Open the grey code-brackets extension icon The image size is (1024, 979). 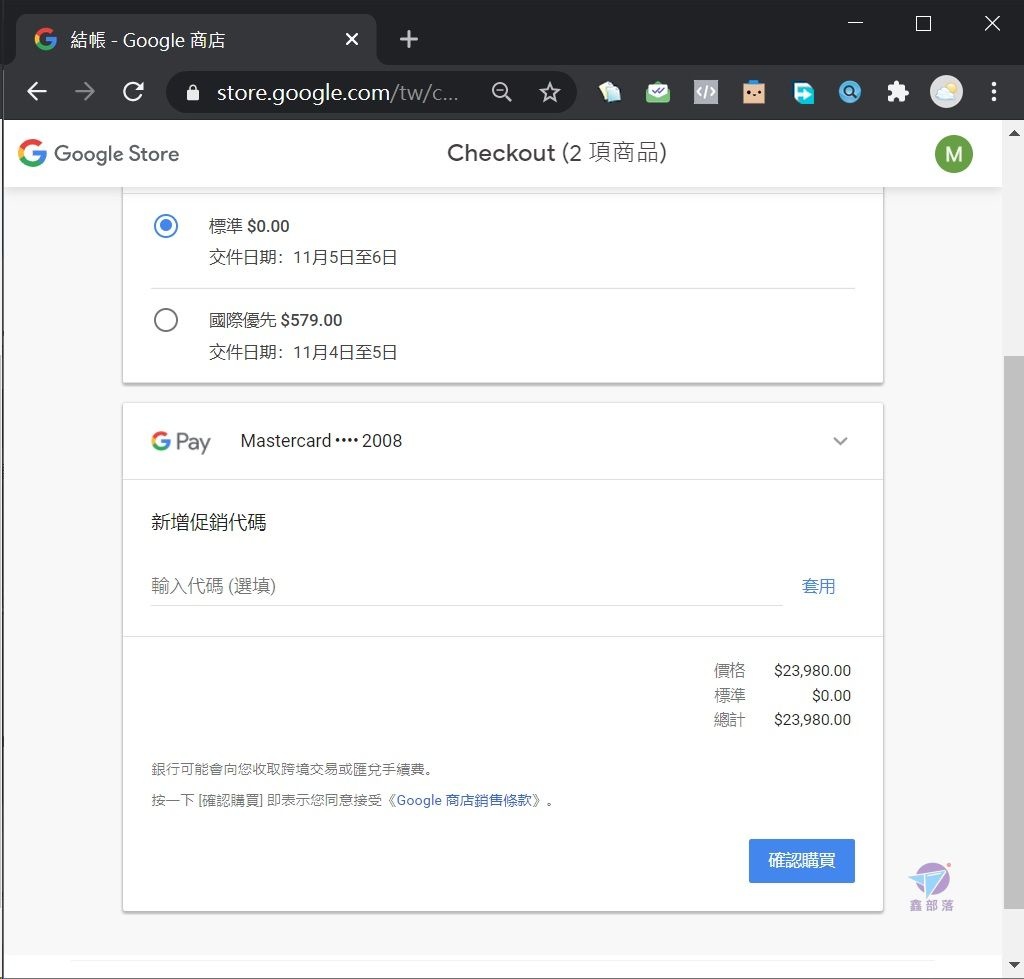705,92
